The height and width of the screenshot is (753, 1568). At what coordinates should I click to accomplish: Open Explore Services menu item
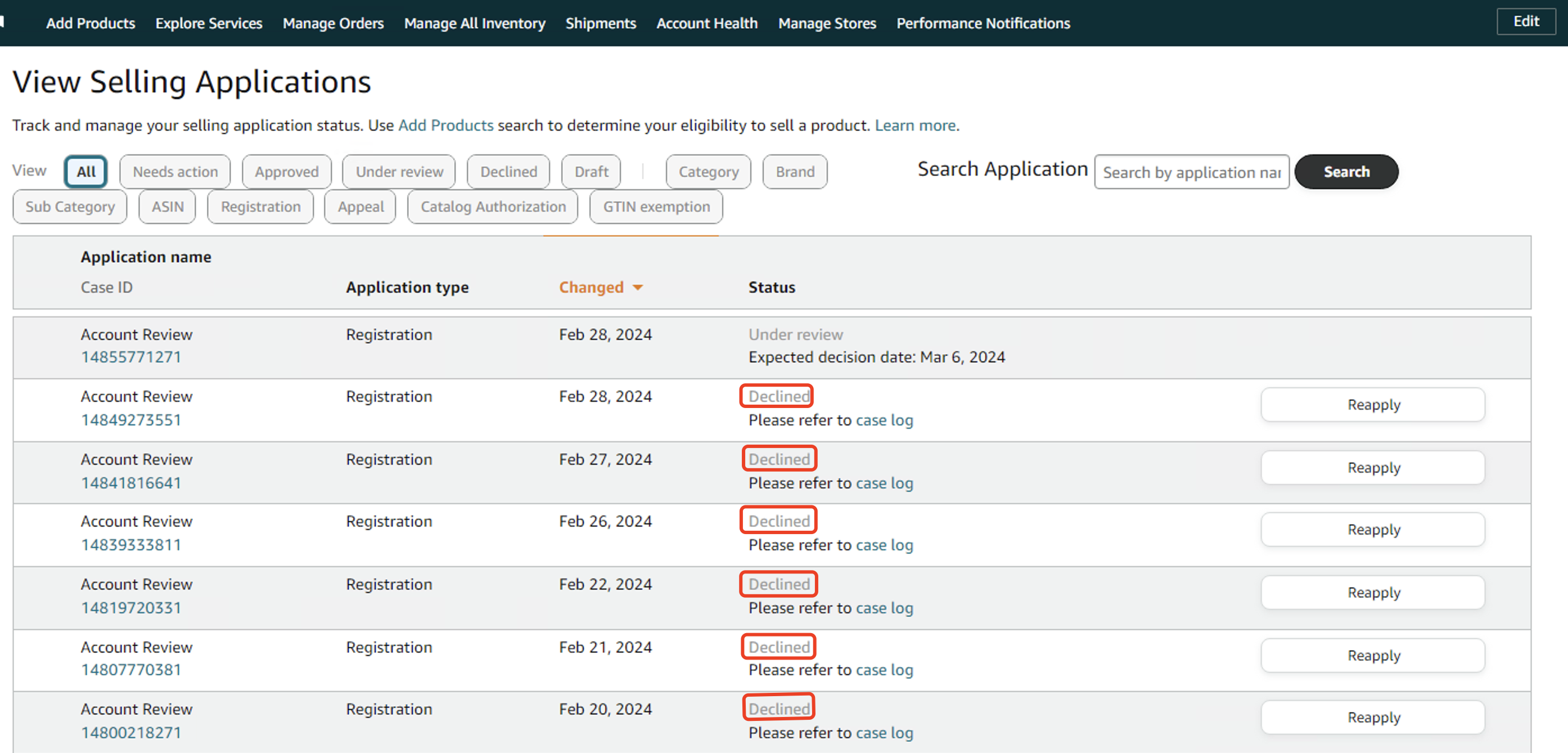coord(209,23)
